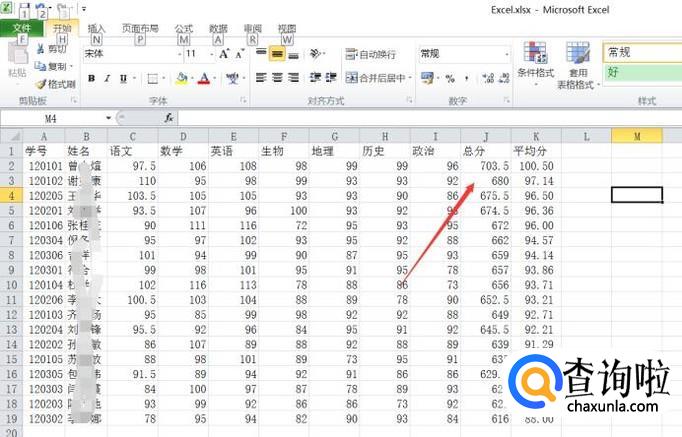Select column J header
The image size is (682, 437).
486,137
